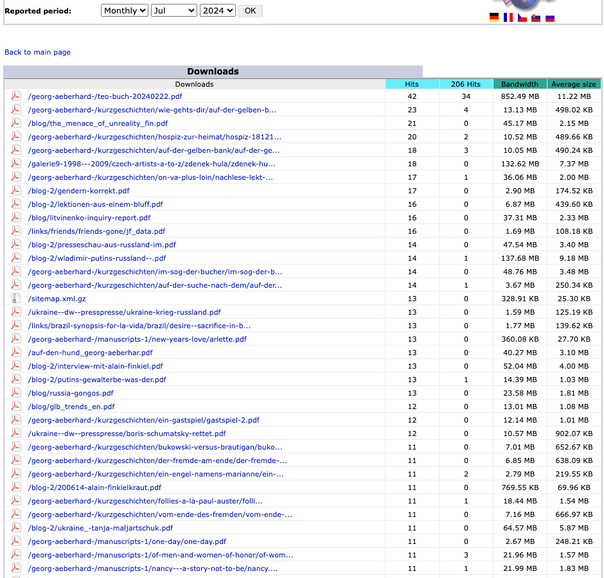Click PDF icon for lektionen-aus-einem-bluff.pdf

pos(16,204)
